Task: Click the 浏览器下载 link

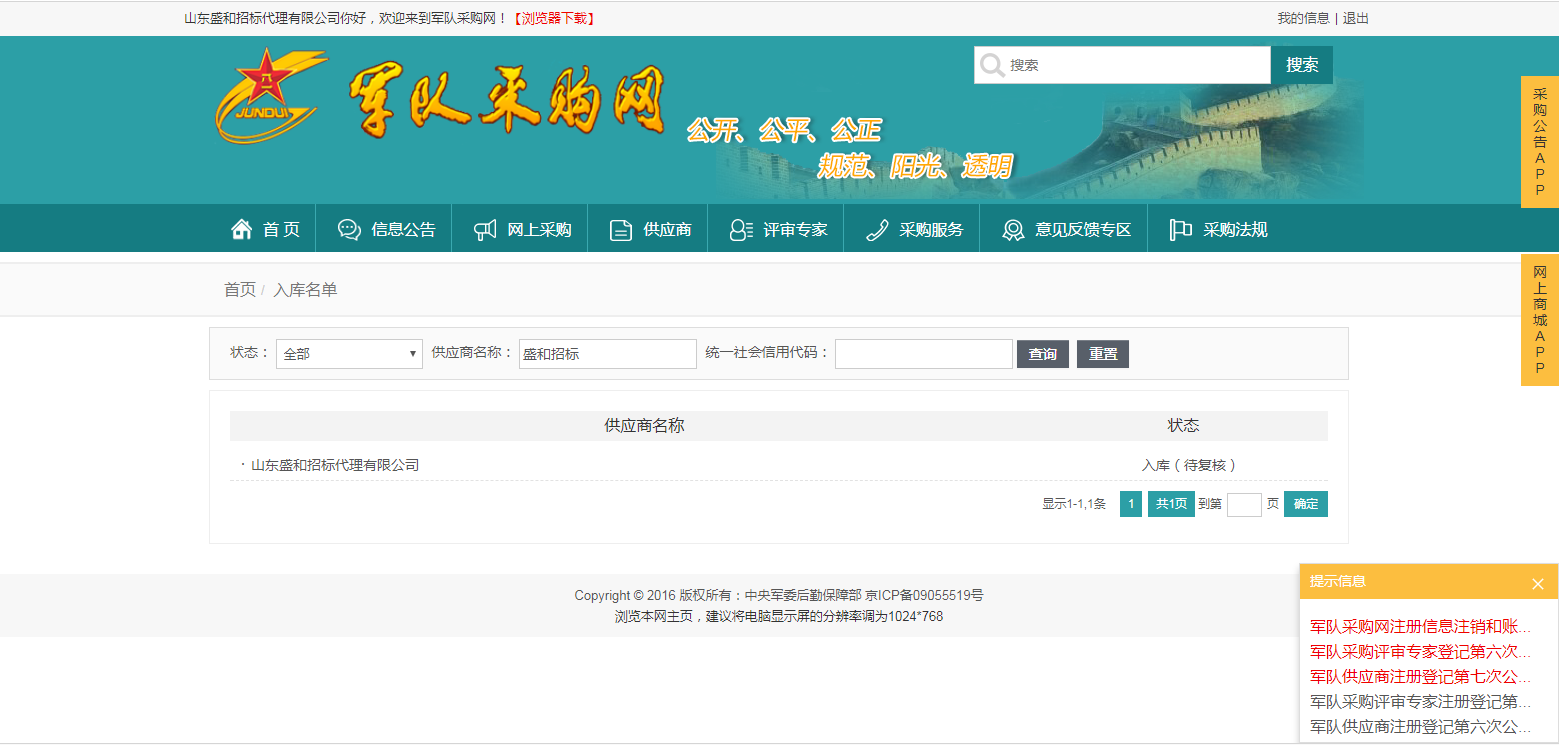Action: point(554,18)
